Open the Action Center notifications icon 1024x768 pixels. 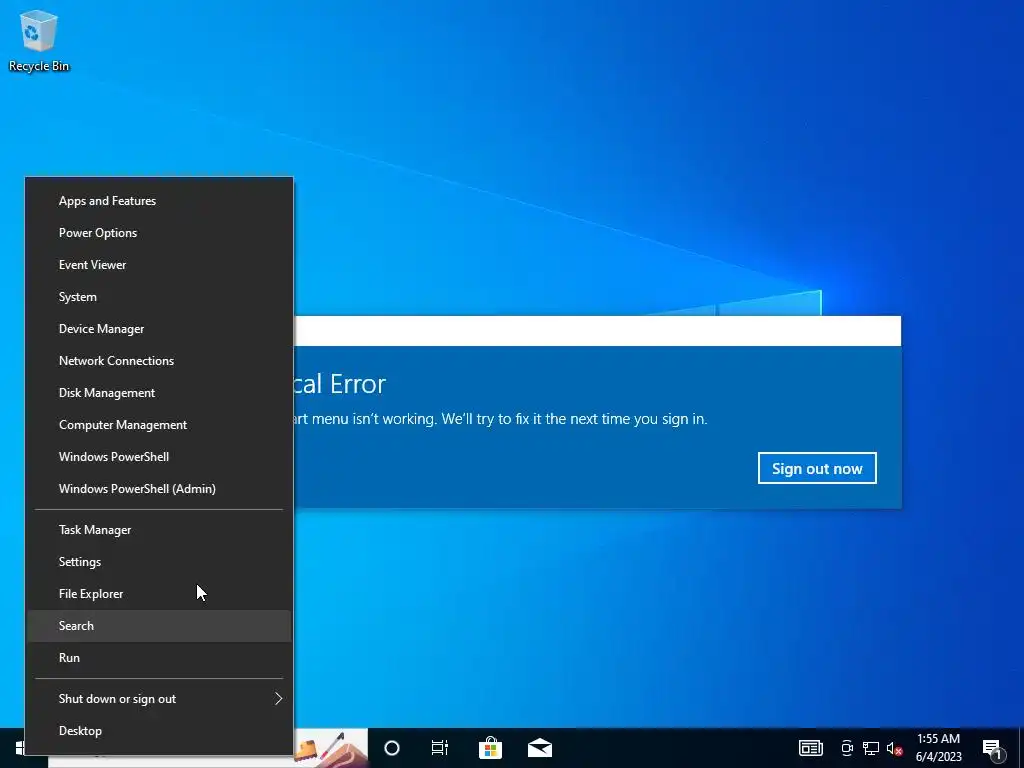[x=993, y=749]
